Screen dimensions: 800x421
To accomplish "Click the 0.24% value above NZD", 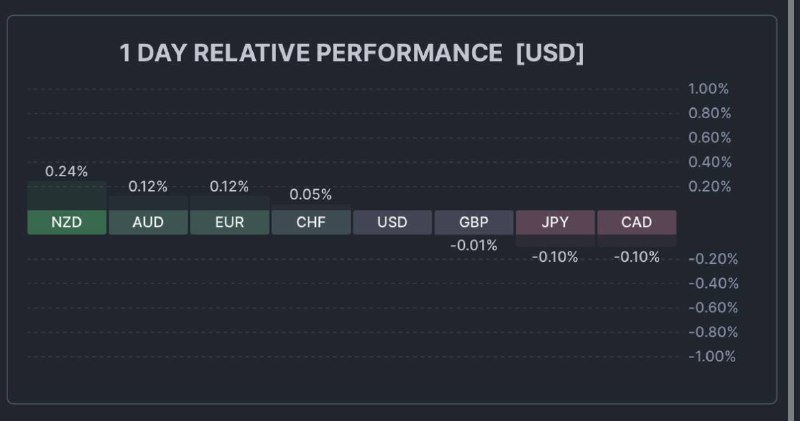I will 66,171.
